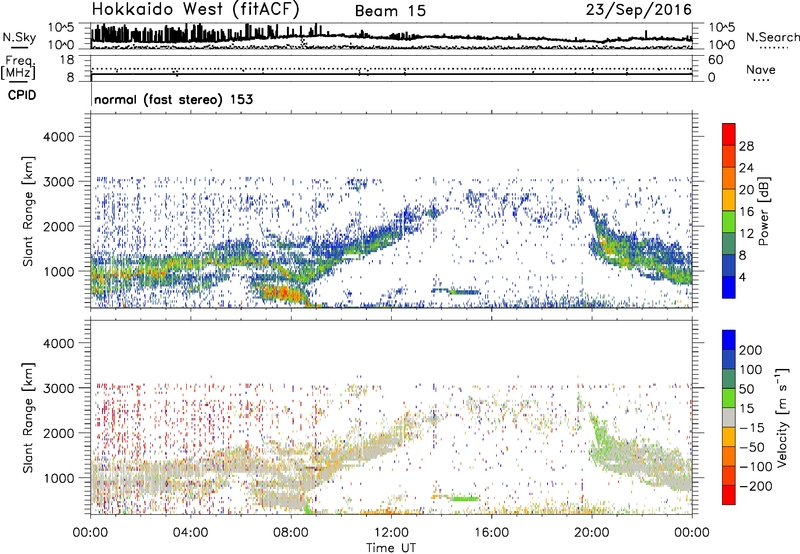This screenshot has width=800, height=554.
Task: Click the "16:00" time tick label
Action: pyautogui.click(x=491, y=533)
